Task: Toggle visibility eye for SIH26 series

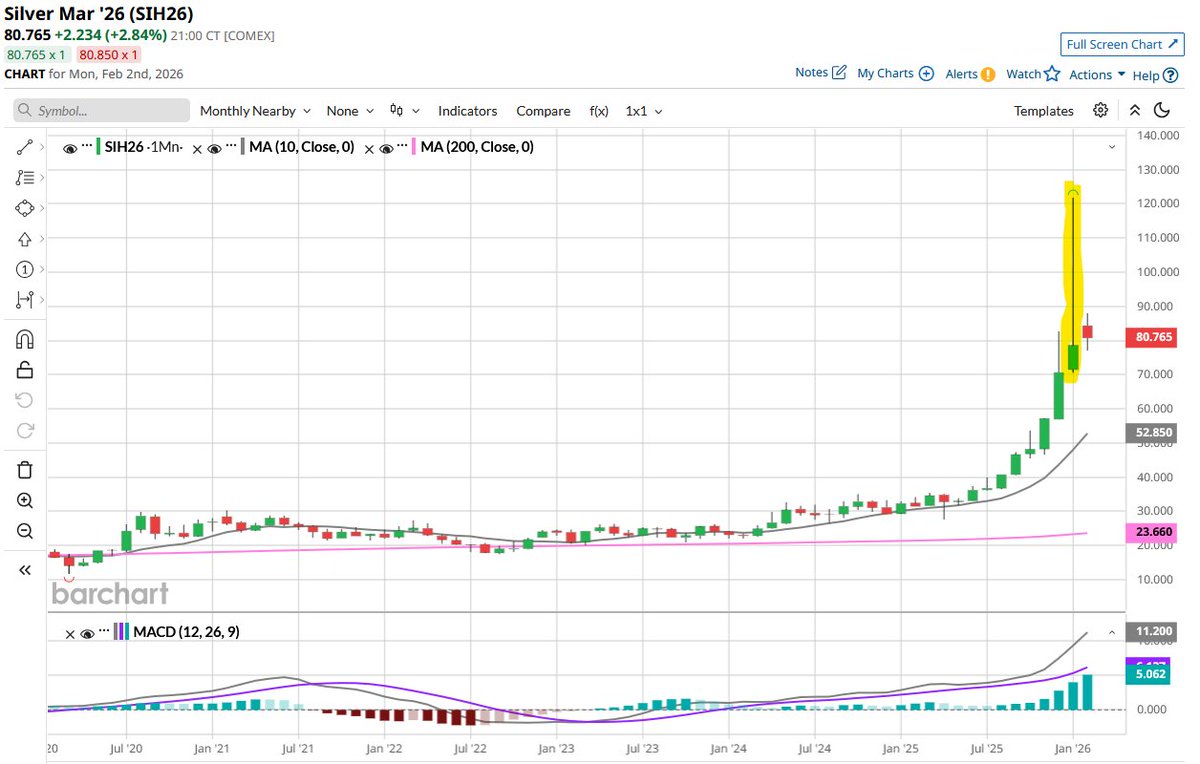Action: pyautogui.click(x=70, y=148)
